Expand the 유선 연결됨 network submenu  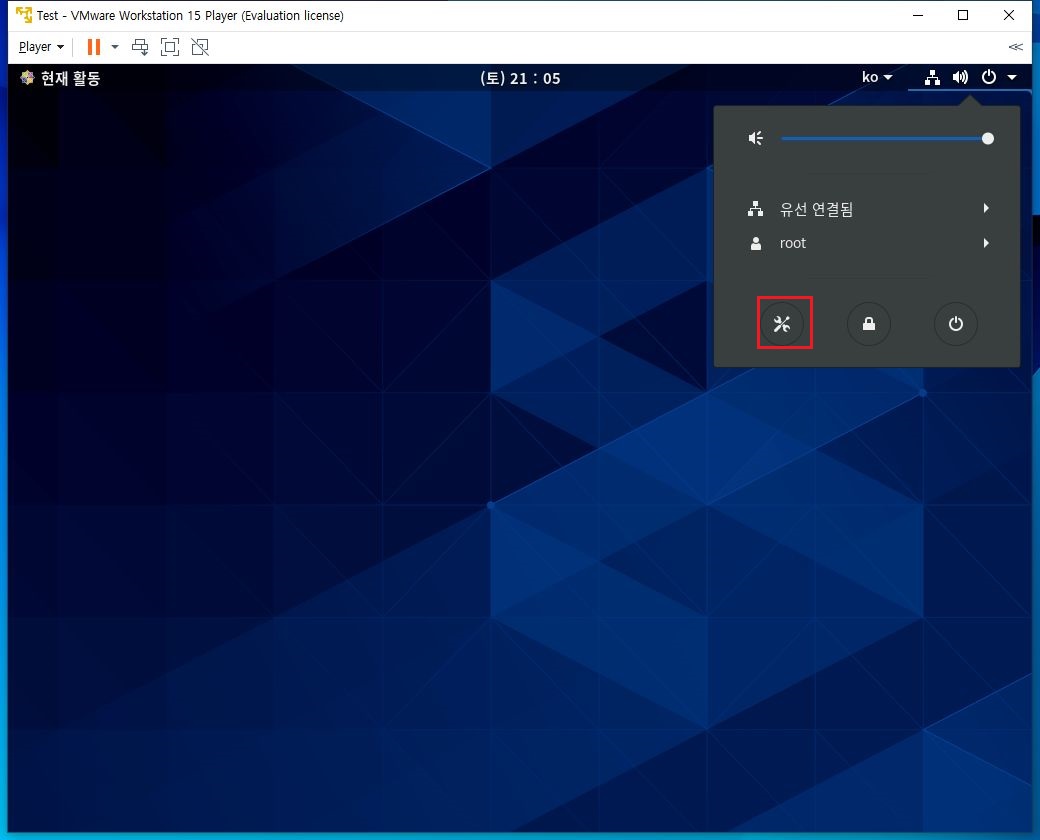tap(986, 208)
